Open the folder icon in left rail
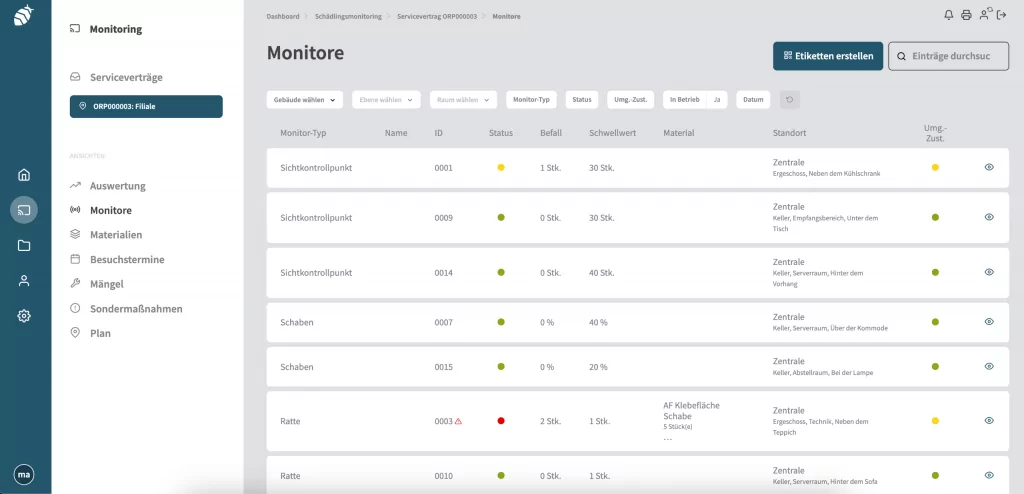 24,245
